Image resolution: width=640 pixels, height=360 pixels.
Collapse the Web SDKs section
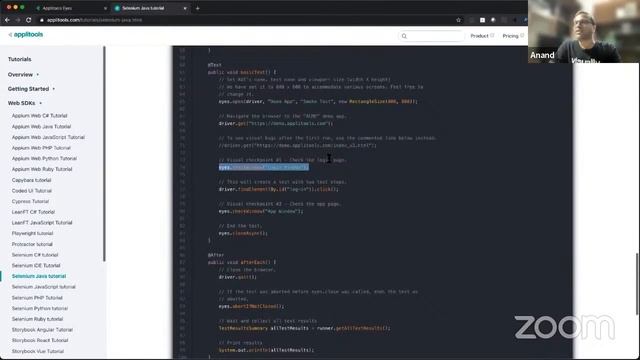coord(24,103)
